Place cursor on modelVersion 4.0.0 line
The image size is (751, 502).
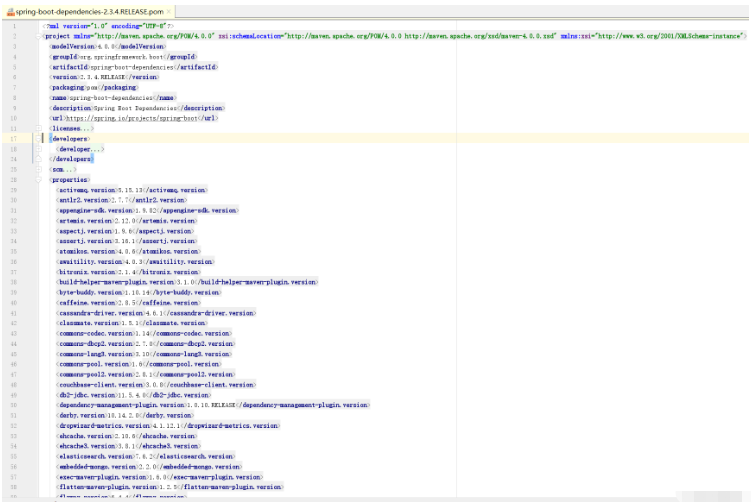[x=108, y=46]
